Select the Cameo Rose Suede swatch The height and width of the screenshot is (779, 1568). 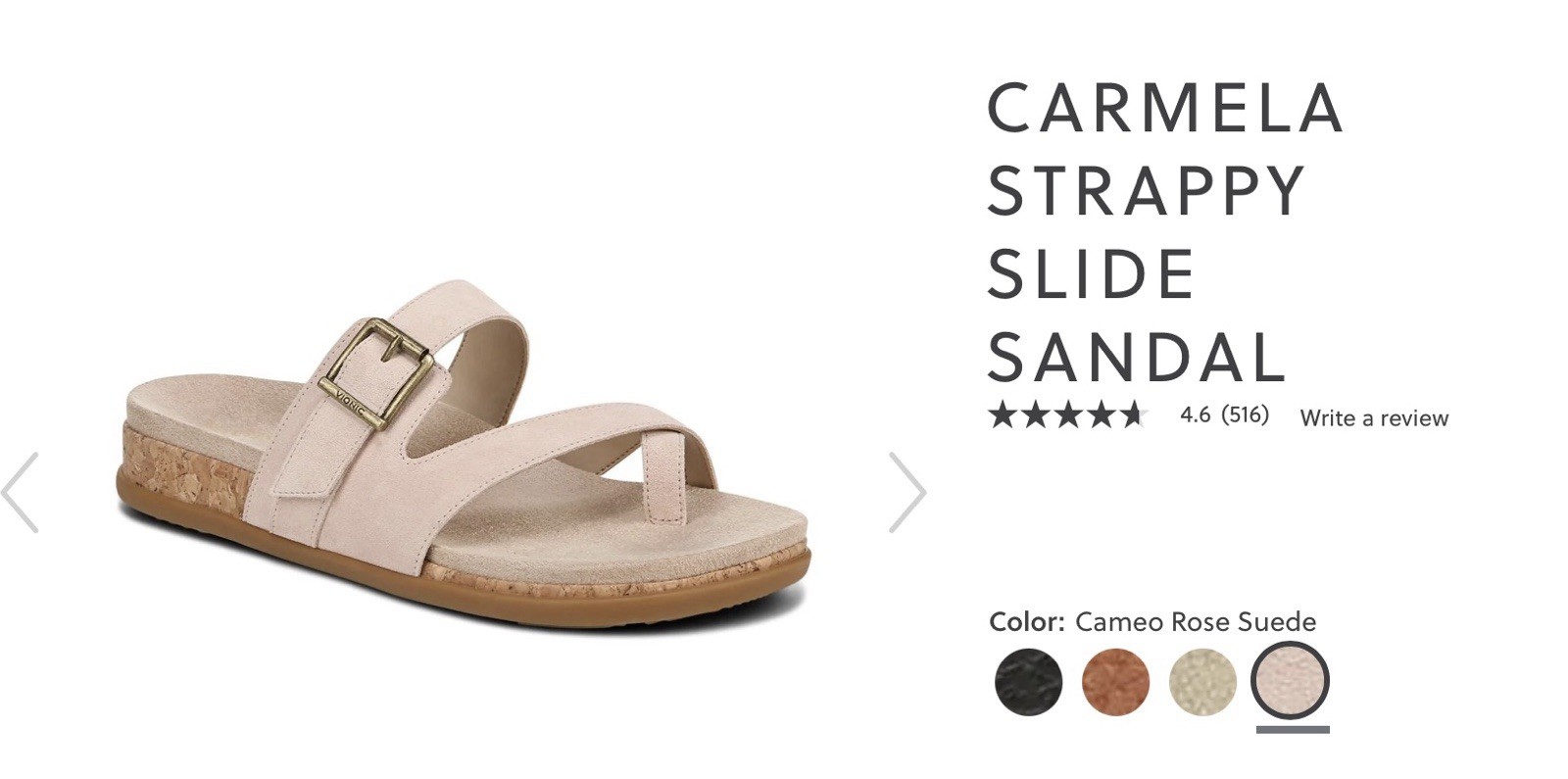(x=1291, y=681)
